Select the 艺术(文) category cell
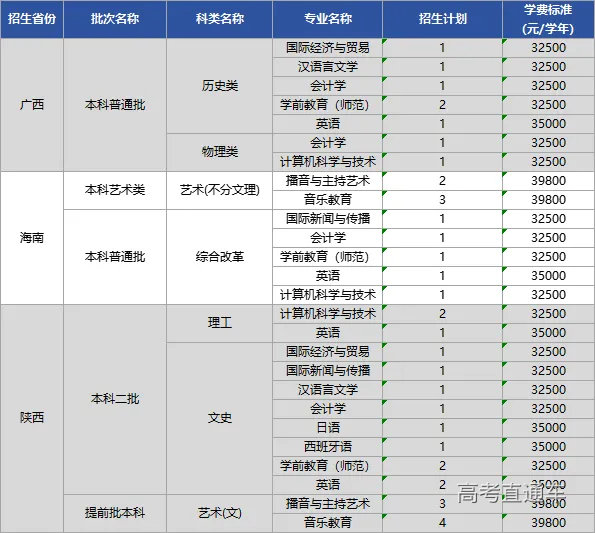This screenshot has height=533, width=595. (219, 513)
